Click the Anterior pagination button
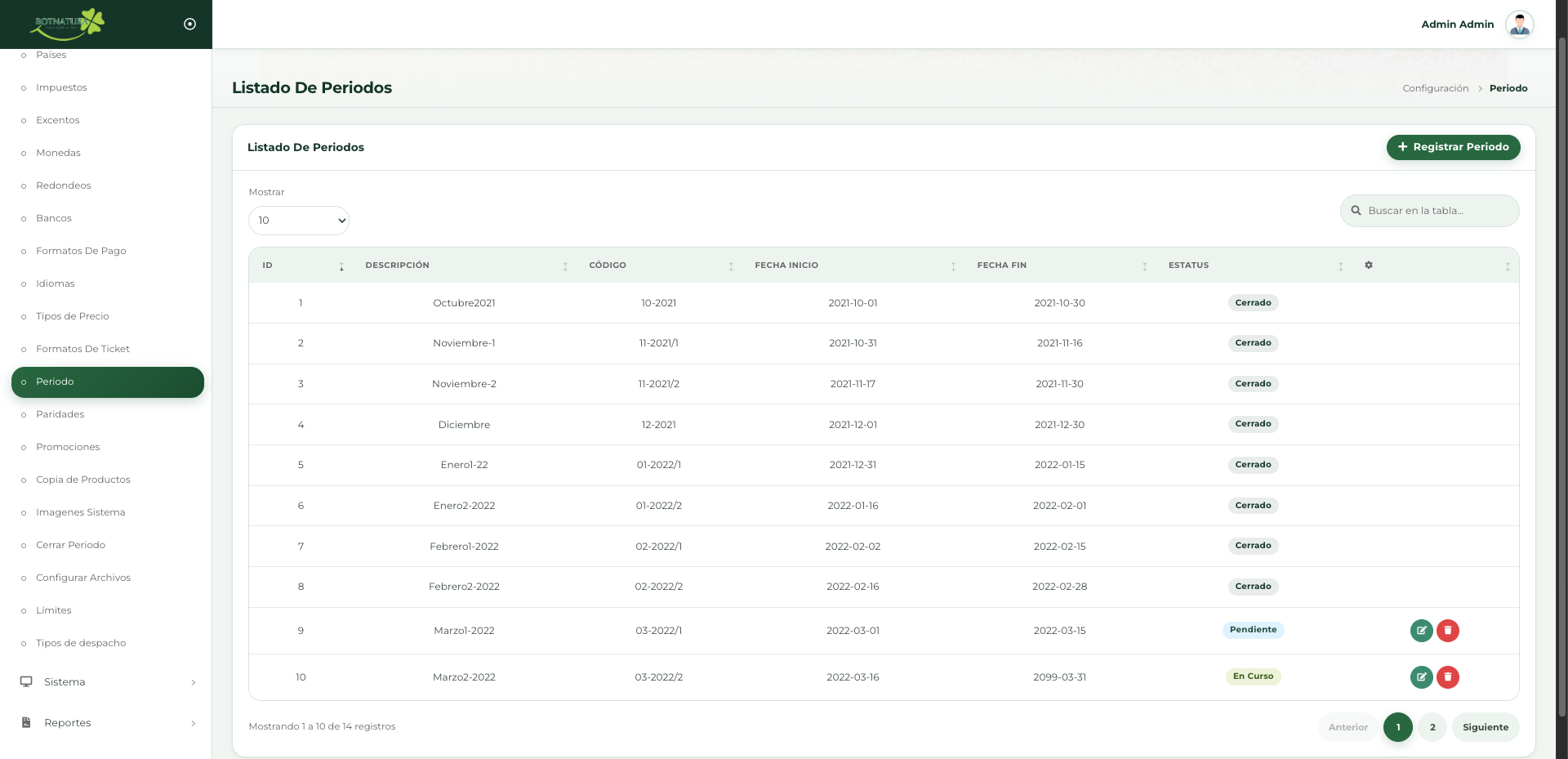Viewport: 1568px width, 759px height. click(1347, 727)
